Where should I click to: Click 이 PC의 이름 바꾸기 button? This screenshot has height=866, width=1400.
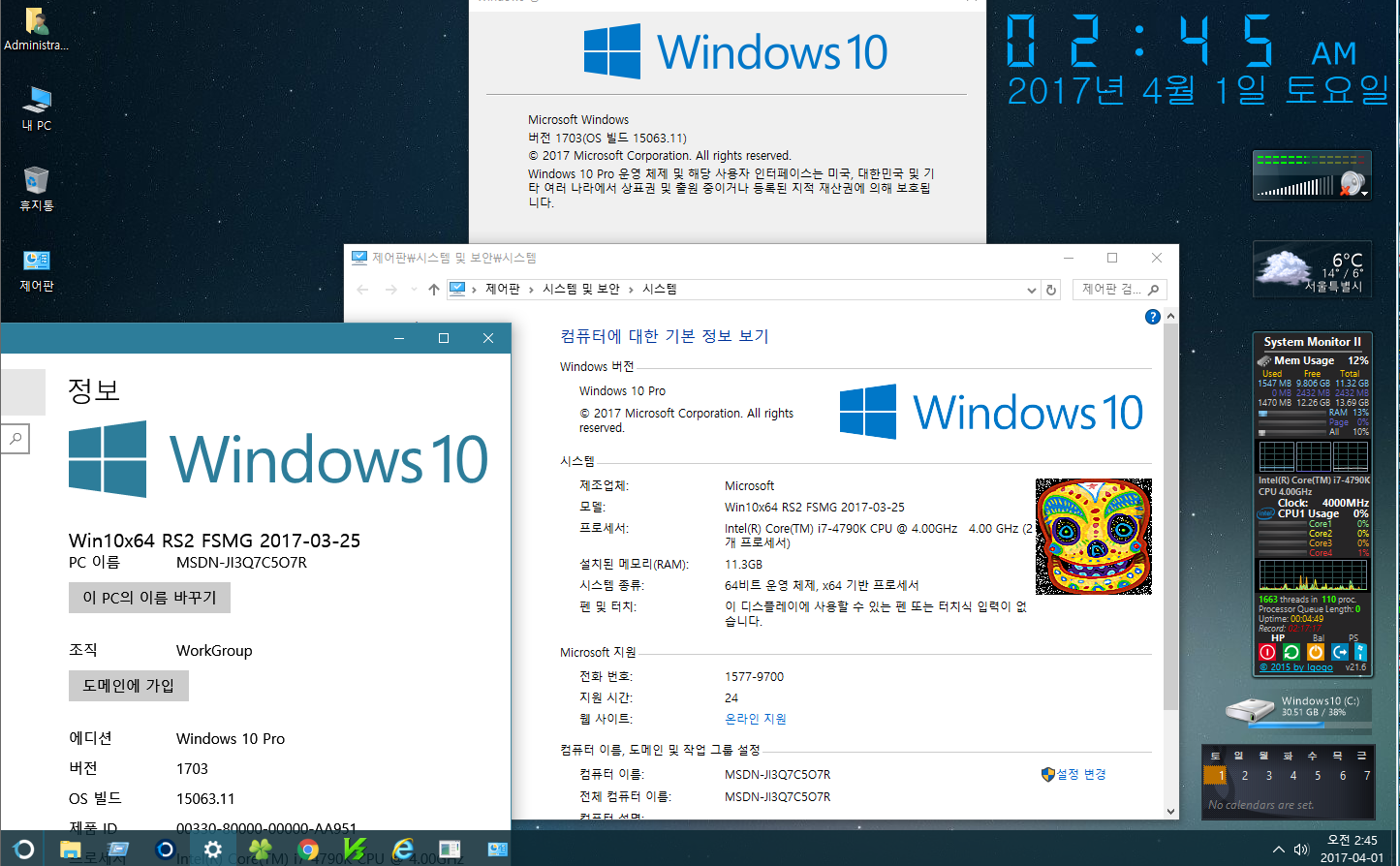point(149,598)
